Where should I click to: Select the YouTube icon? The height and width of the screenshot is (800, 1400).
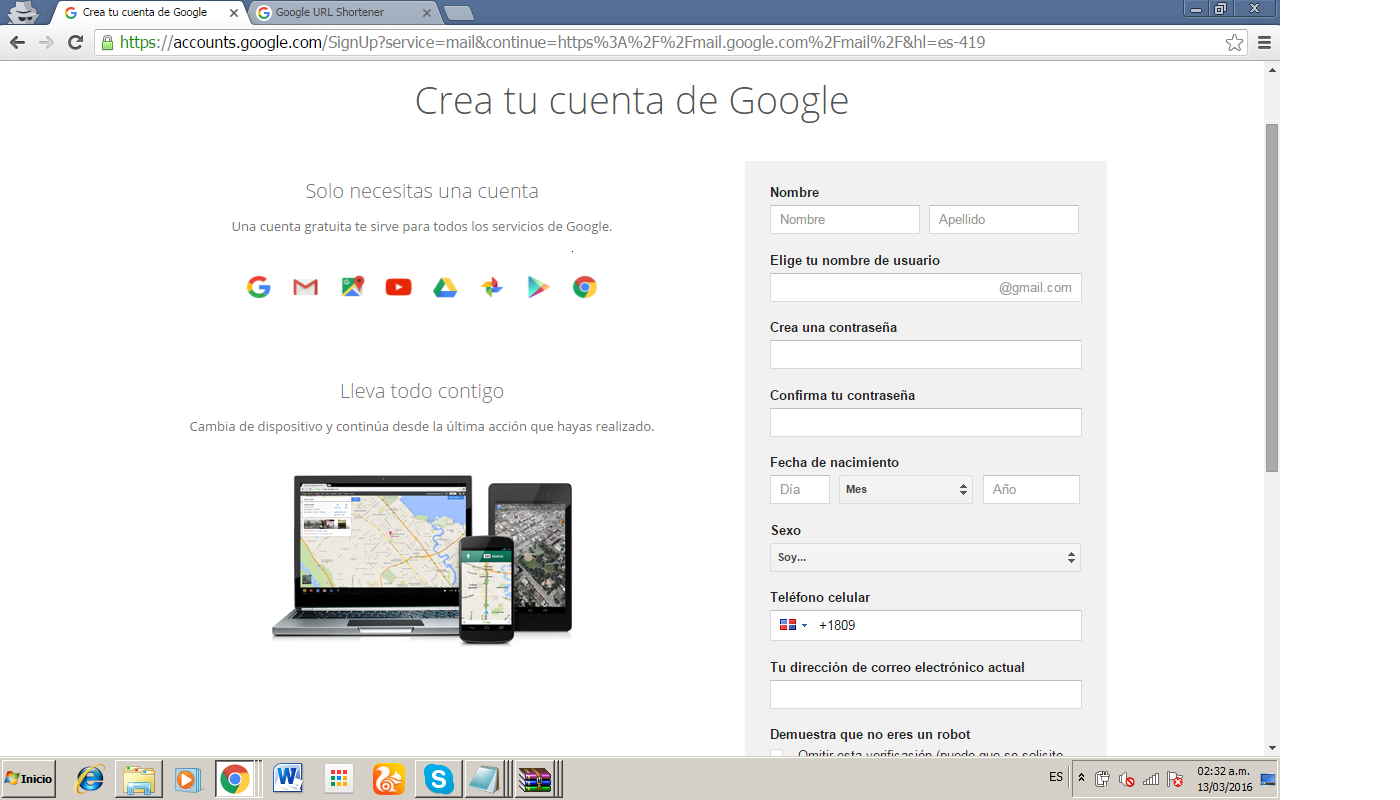(398, 287)
